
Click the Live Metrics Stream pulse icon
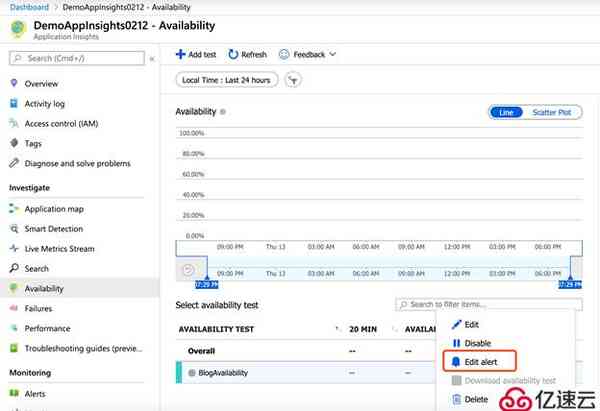click(x=14, y=249)
